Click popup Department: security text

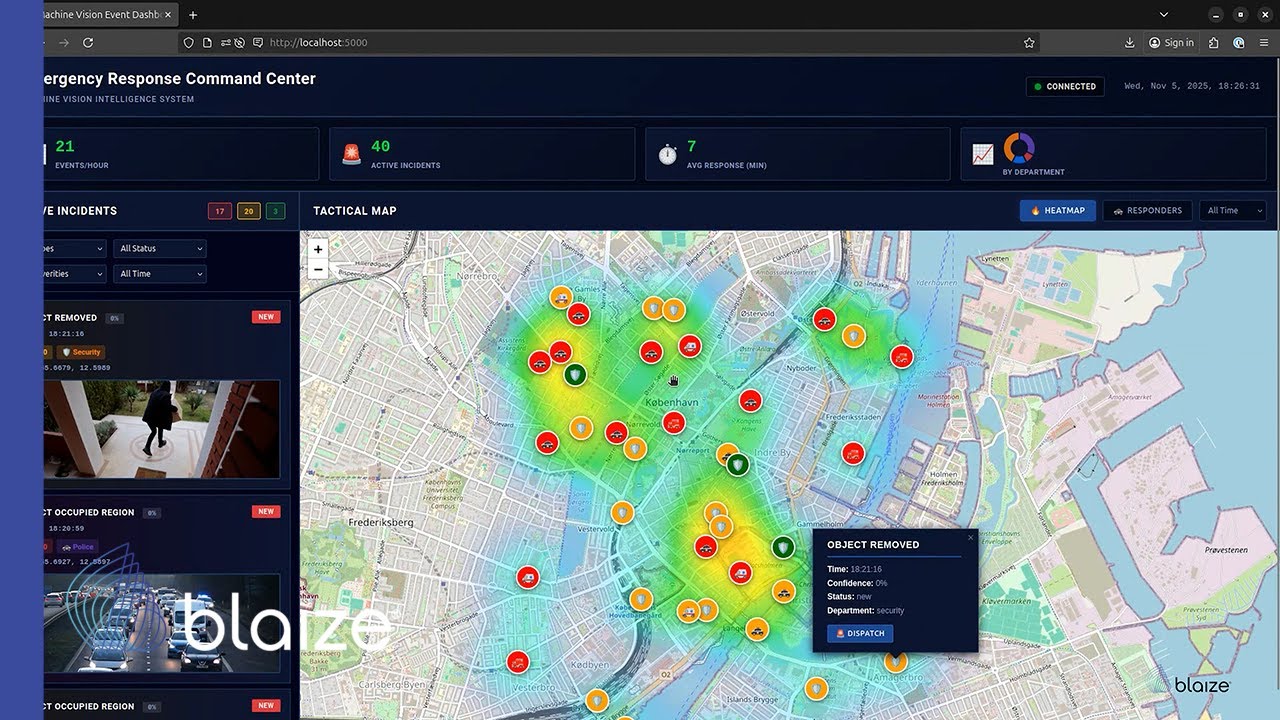point(865,610)
